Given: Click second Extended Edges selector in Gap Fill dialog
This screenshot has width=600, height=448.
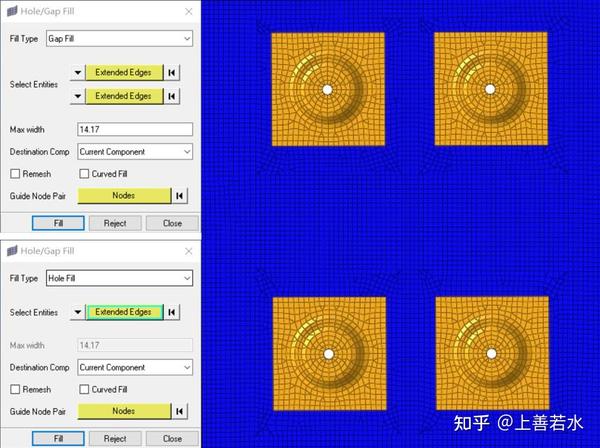Looking at the screenshot, I should [x=124, y=96].
